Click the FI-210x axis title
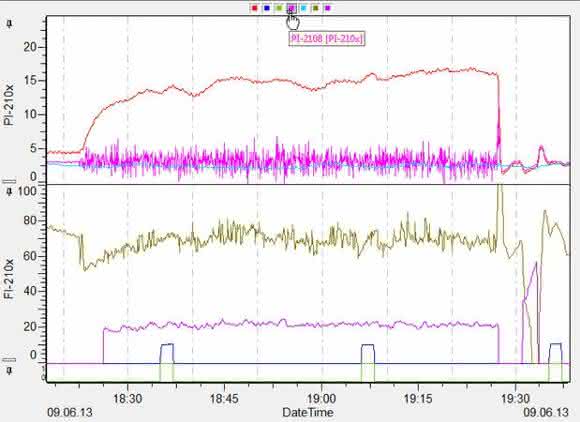This screenshot has width=580, height=422. 10,278
